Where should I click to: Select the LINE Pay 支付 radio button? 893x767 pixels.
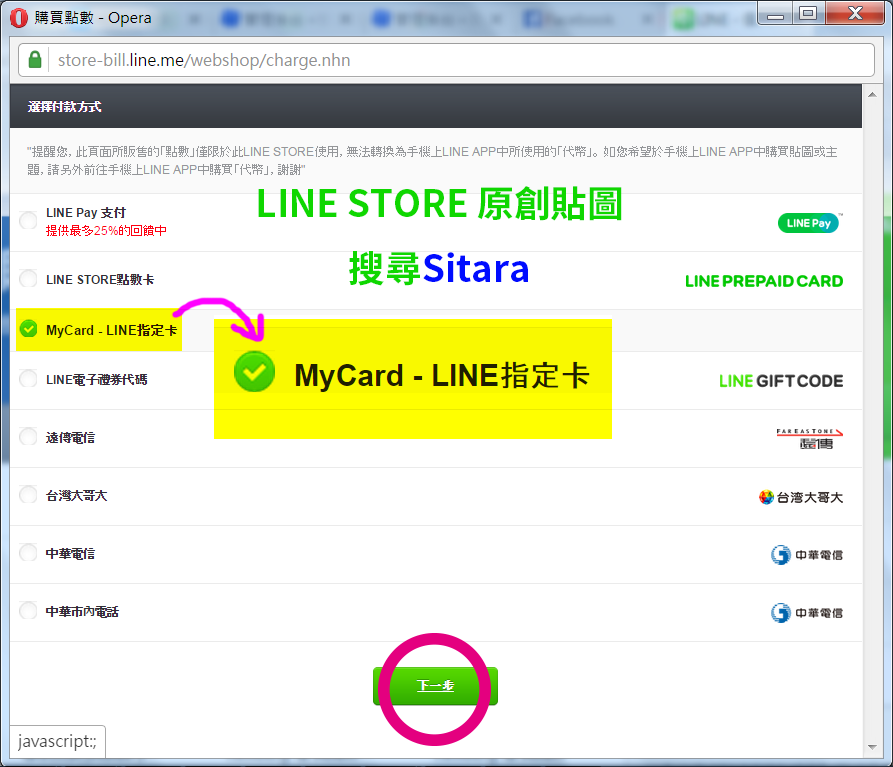coord(28,220)
